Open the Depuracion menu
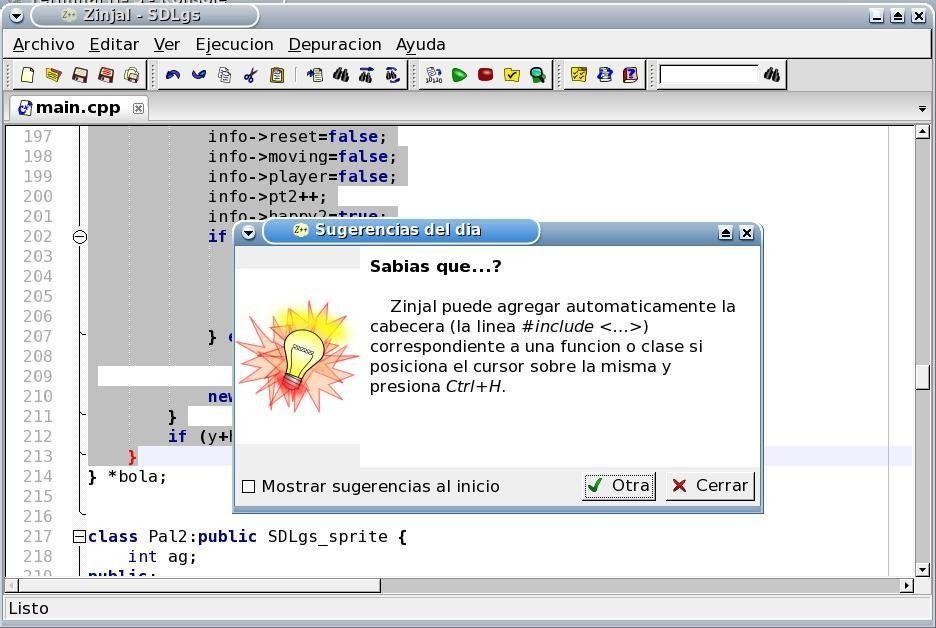The height and width of the screenshot is (628, 936). pyautogui.click(x=335, y=44)
